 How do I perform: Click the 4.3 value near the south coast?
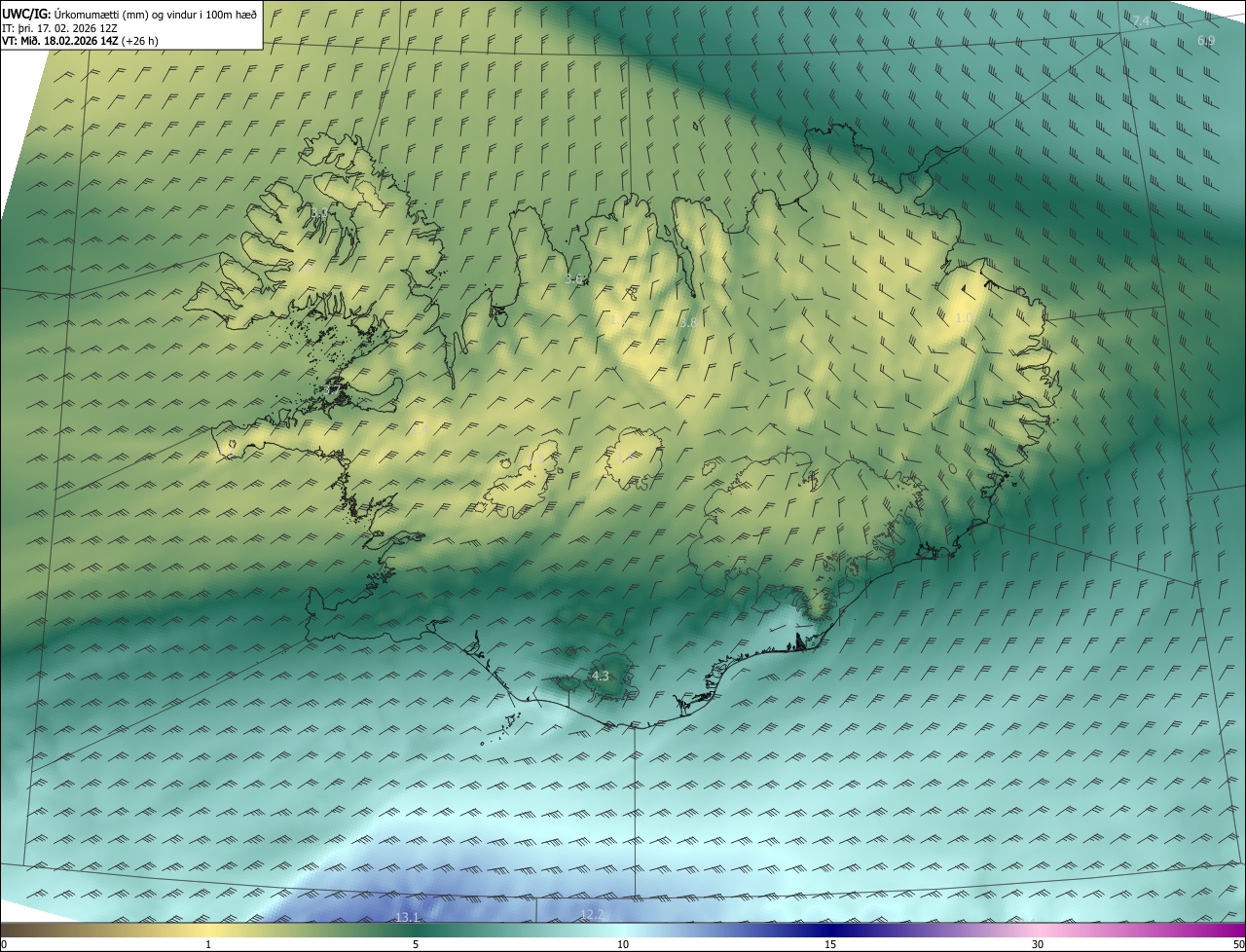tap(601, 676)
